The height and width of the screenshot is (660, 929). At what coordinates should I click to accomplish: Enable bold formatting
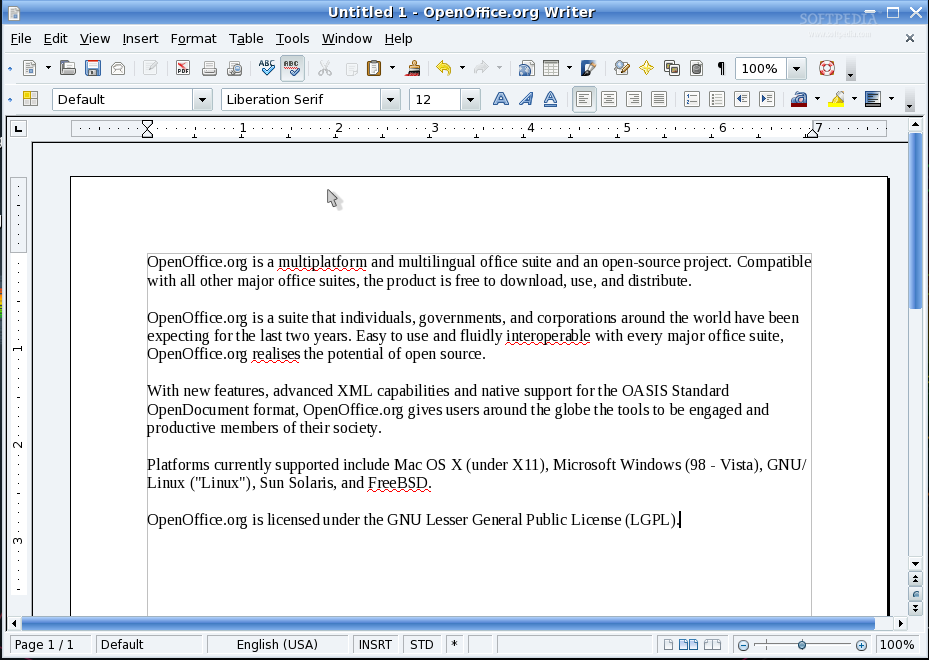point(500,99)
